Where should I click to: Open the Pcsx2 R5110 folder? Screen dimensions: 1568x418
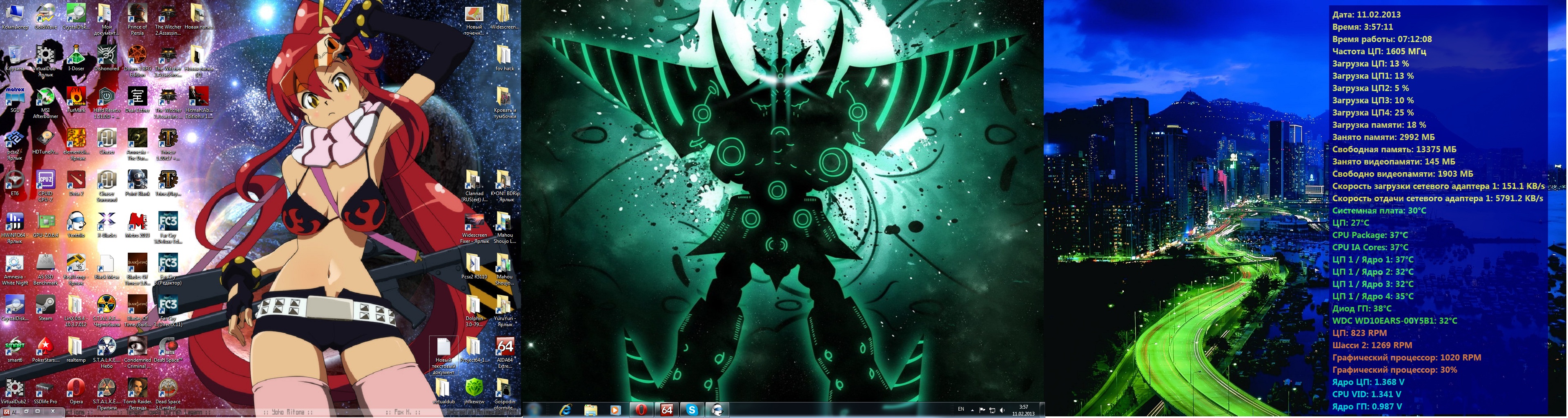click(x=474, y=266)
